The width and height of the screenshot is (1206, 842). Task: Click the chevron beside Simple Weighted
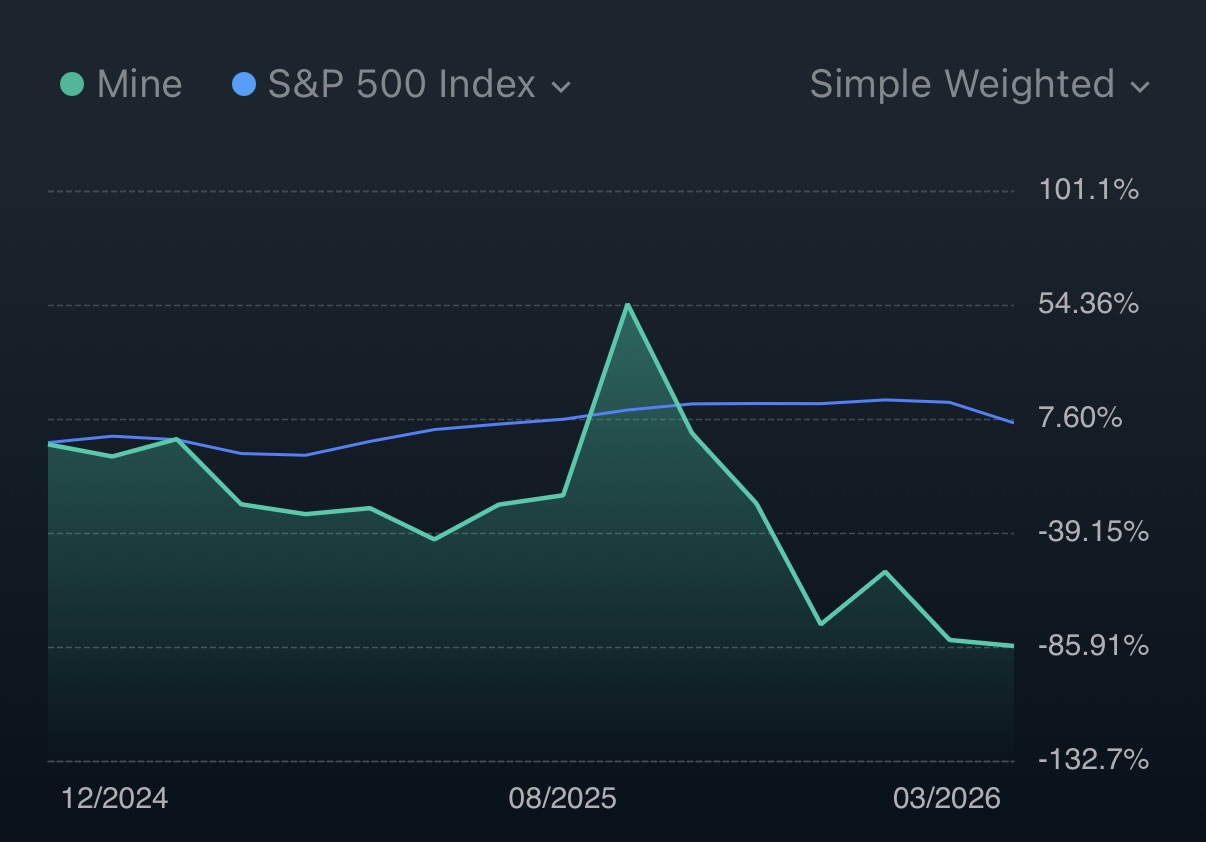(x=1140, y=87)
